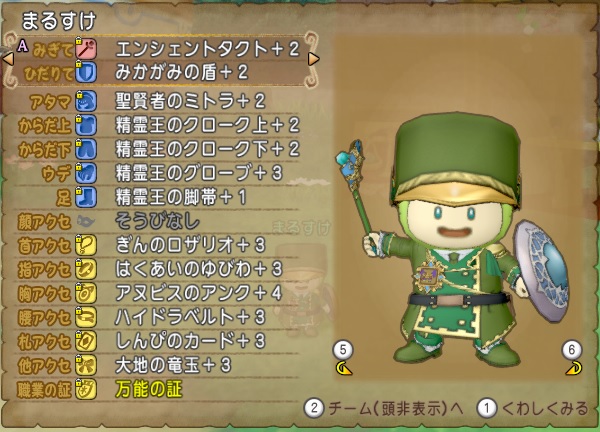Select the 万能の証 job emblem entry

pos(148,389)
